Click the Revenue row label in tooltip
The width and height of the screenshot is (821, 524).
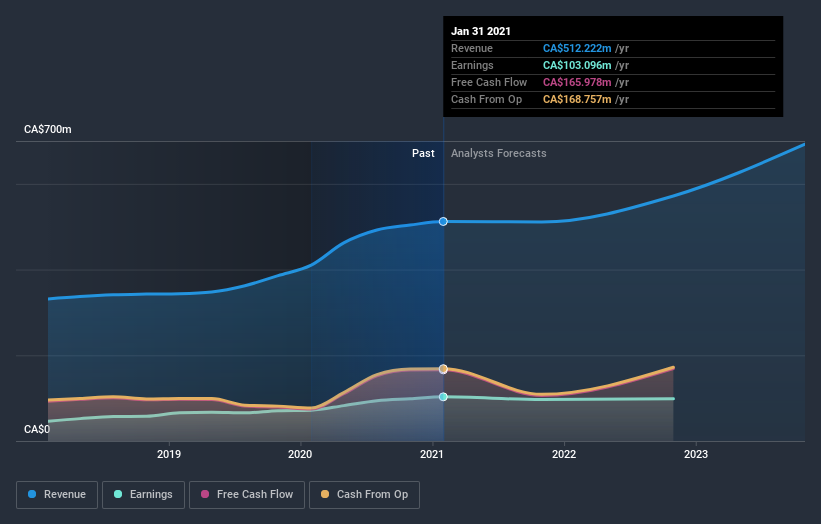pos(472,48)
